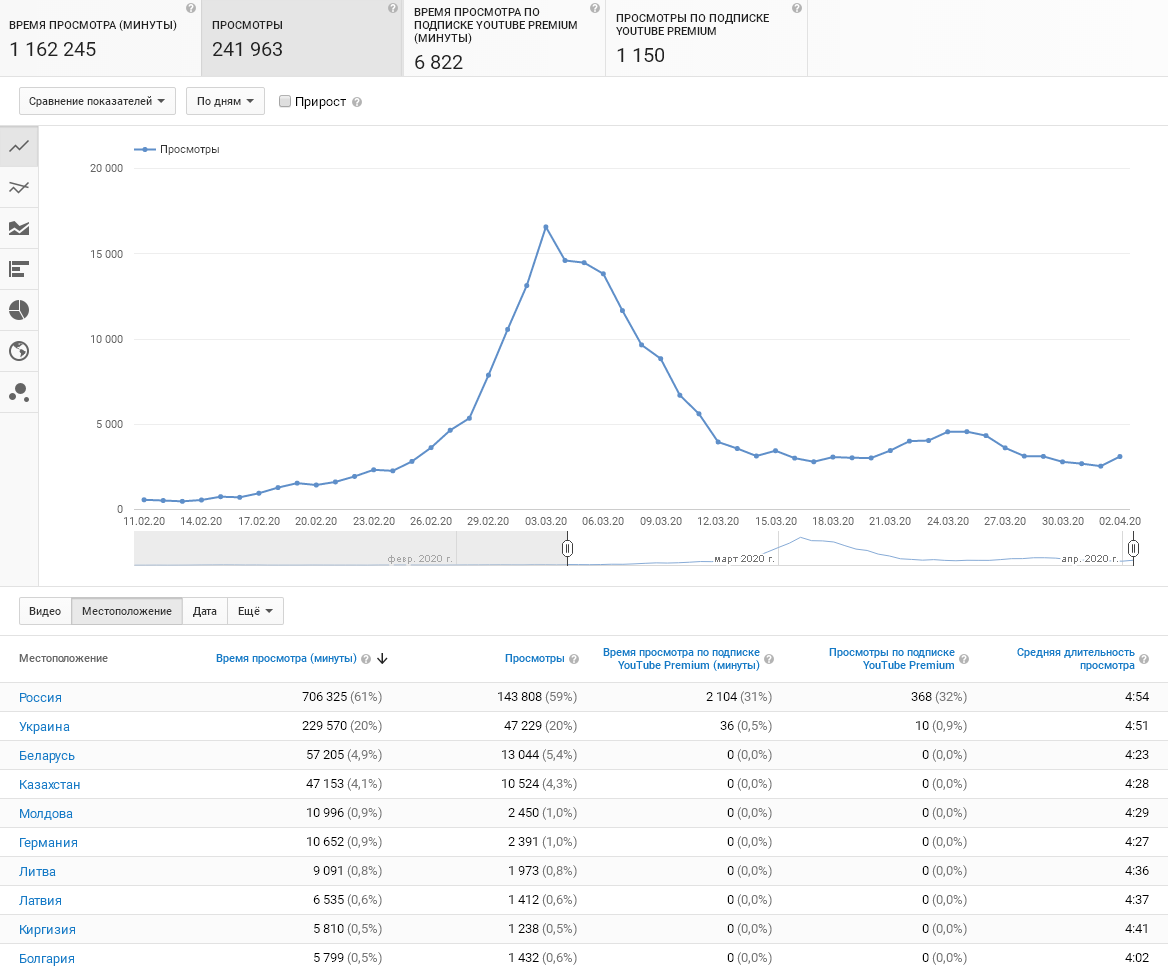
Task: Open the Болгария location link
Action: pyautogui.click(x=46, y=959)
